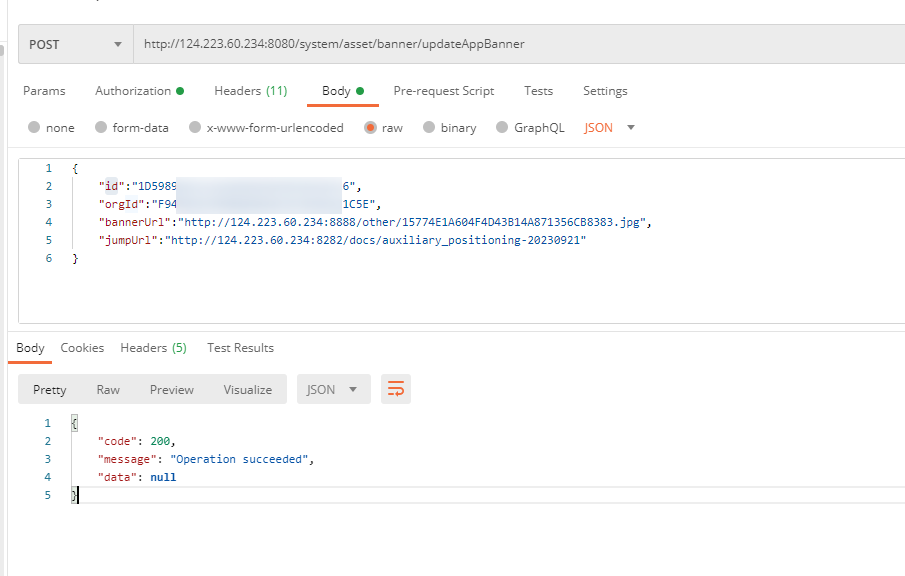
Task: Select the none body type radio button
Action: [35, 128]
